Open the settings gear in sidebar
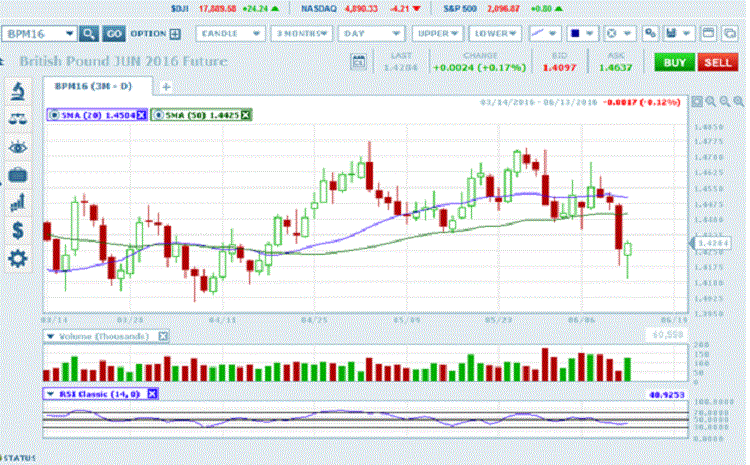This screenshot has width=750, height=465. [18, 258]
